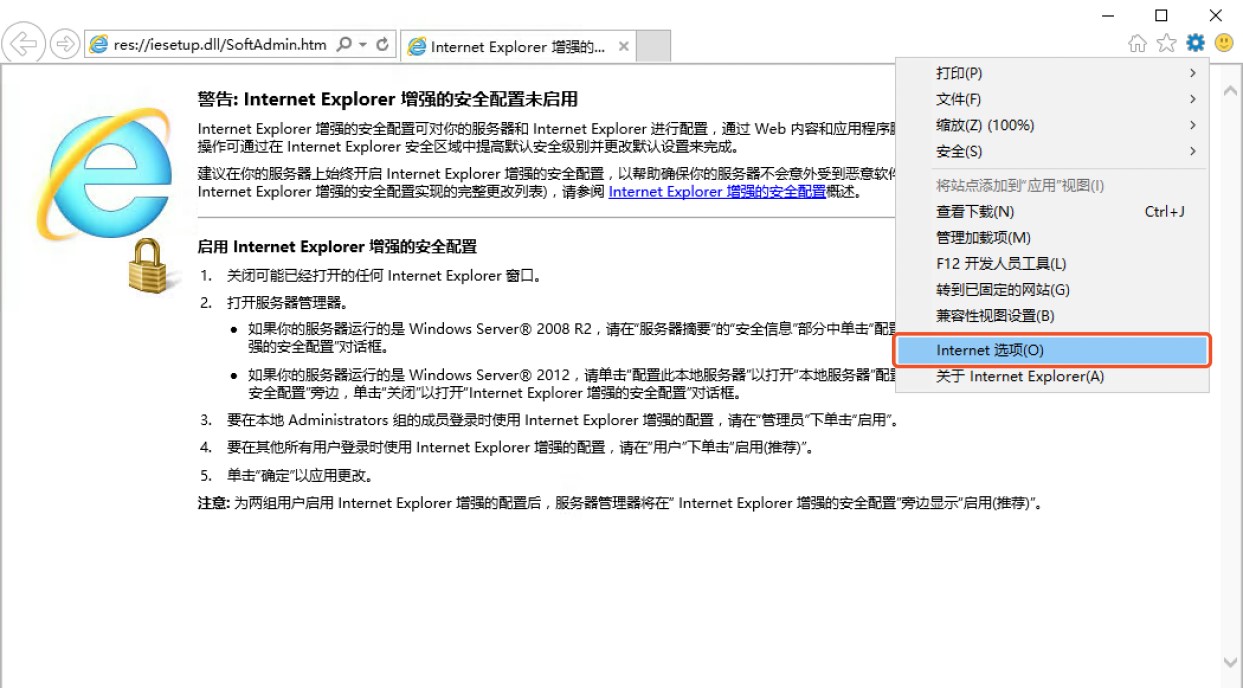Expand the 文件(F) submenu
Viewport: 1243px width, 688px height.
click(x=1052, y=99)
